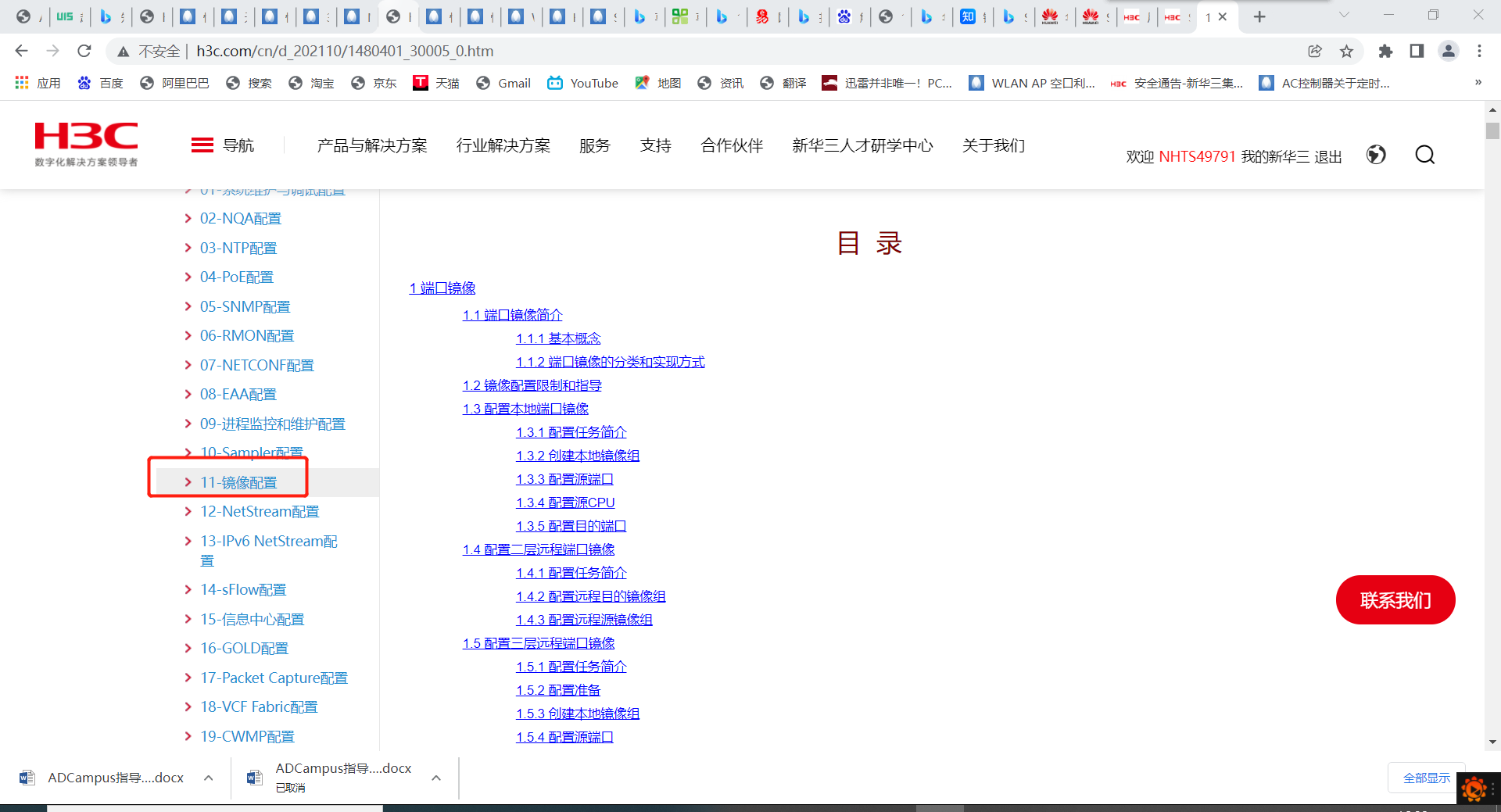Open the 合作伙伴 menu
The image size is (1501, 812).
(733, 145)
